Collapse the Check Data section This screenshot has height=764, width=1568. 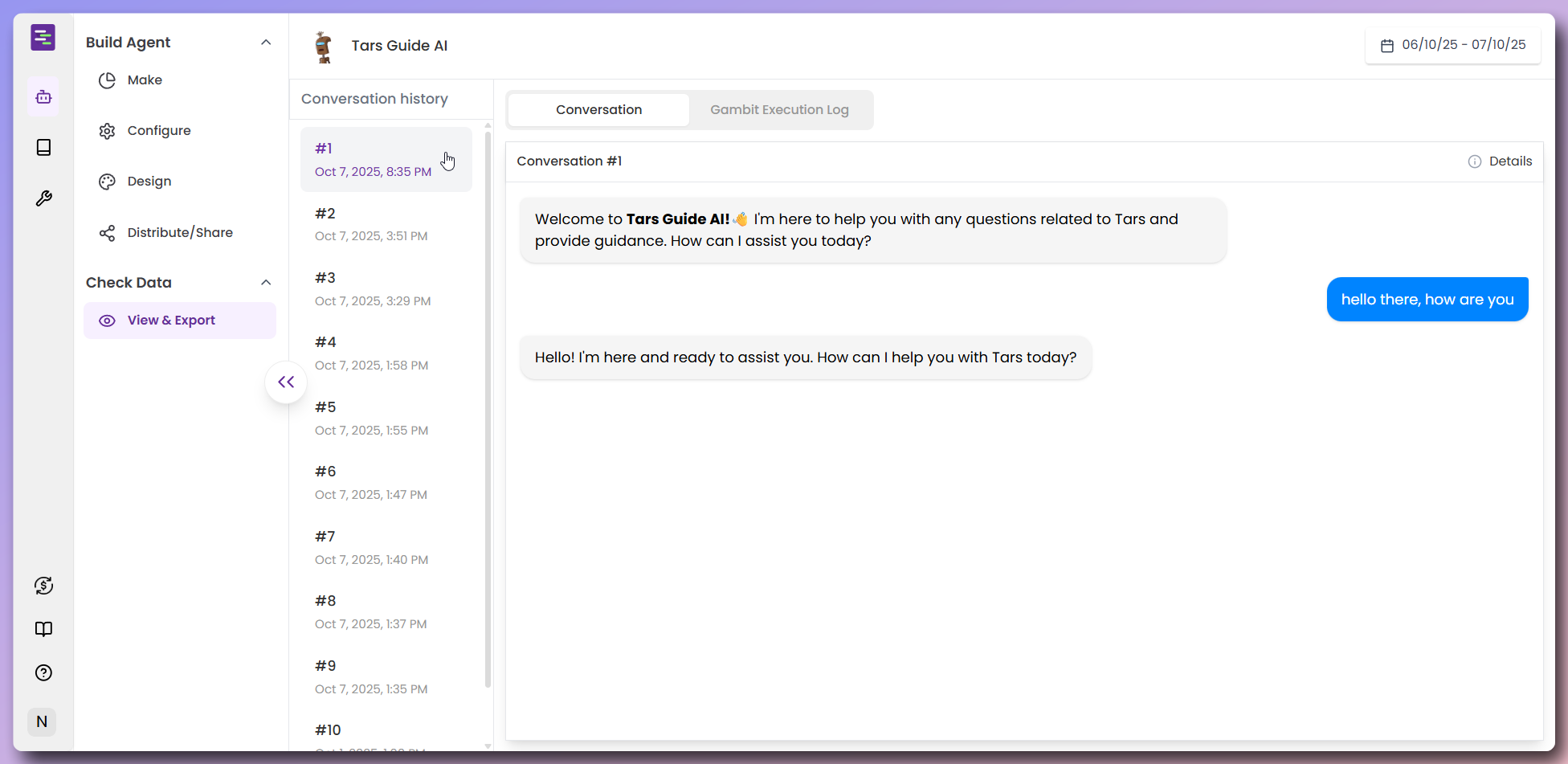pos(266,283)
